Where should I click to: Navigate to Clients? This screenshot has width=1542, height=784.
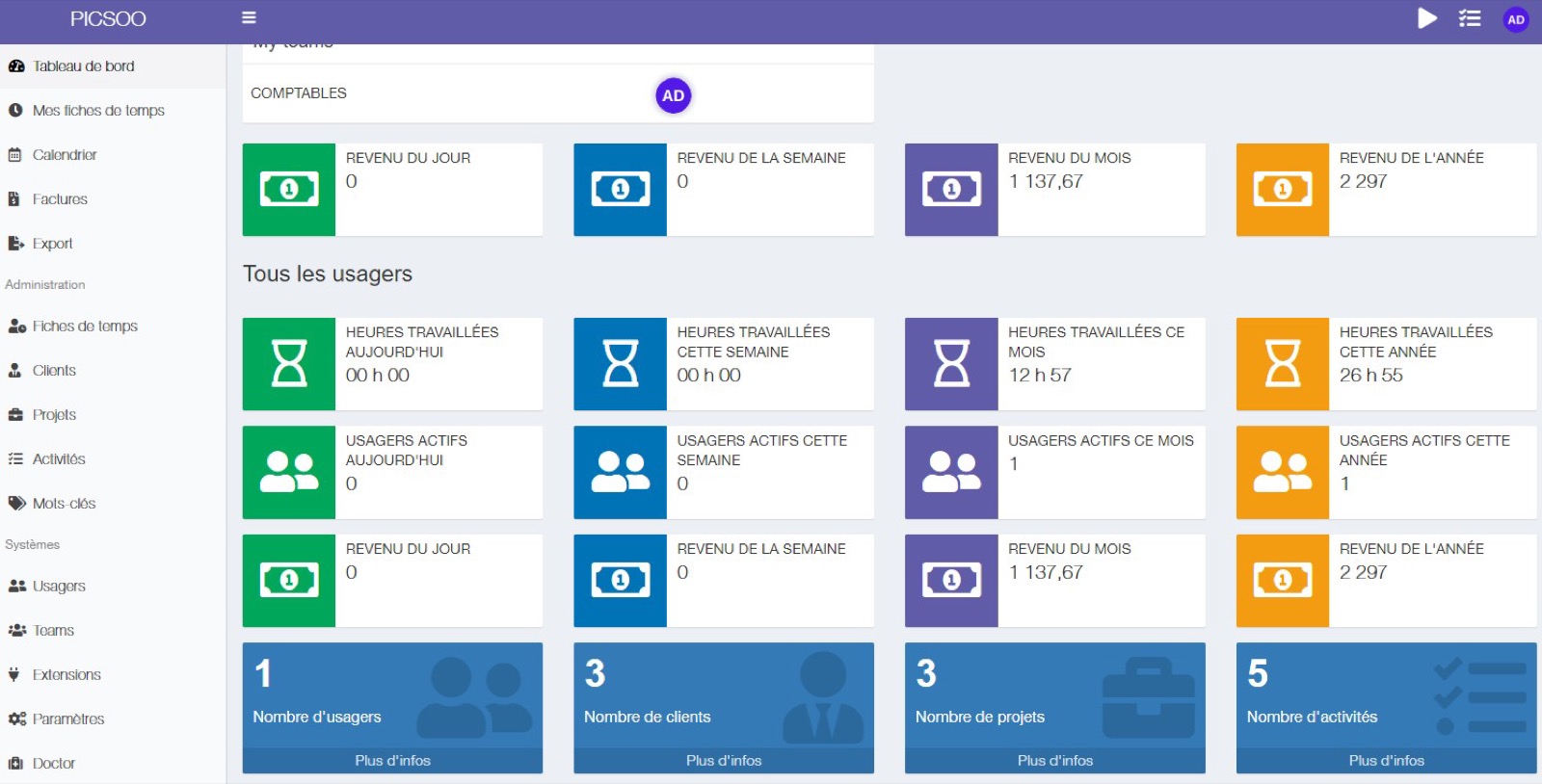click(x=113, y=371)
